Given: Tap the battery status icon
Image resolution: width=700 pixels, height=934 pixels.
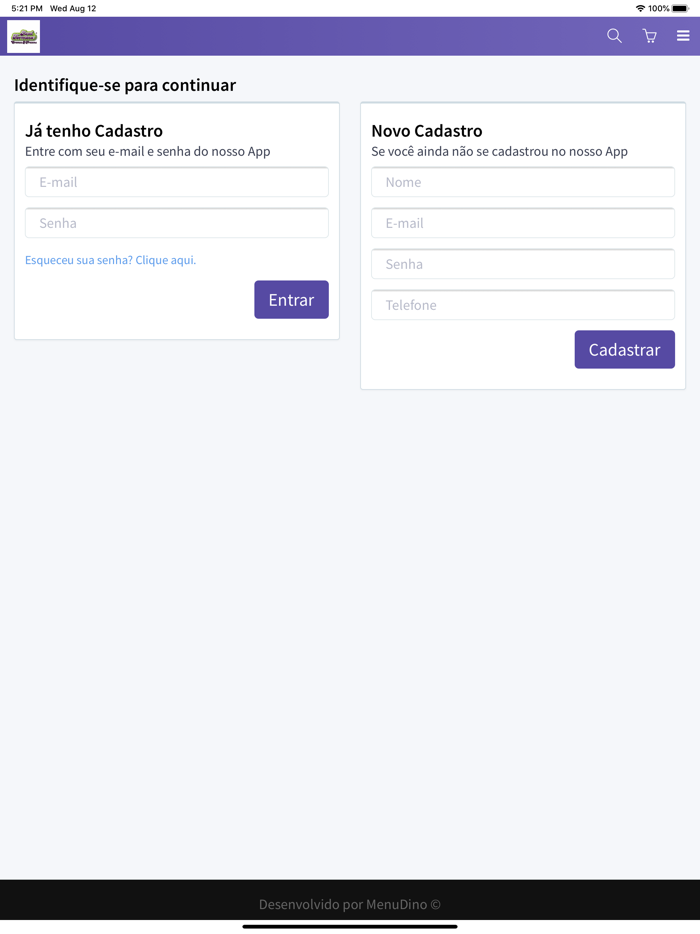Looking at the screenshot, I should tap(681, 8).
